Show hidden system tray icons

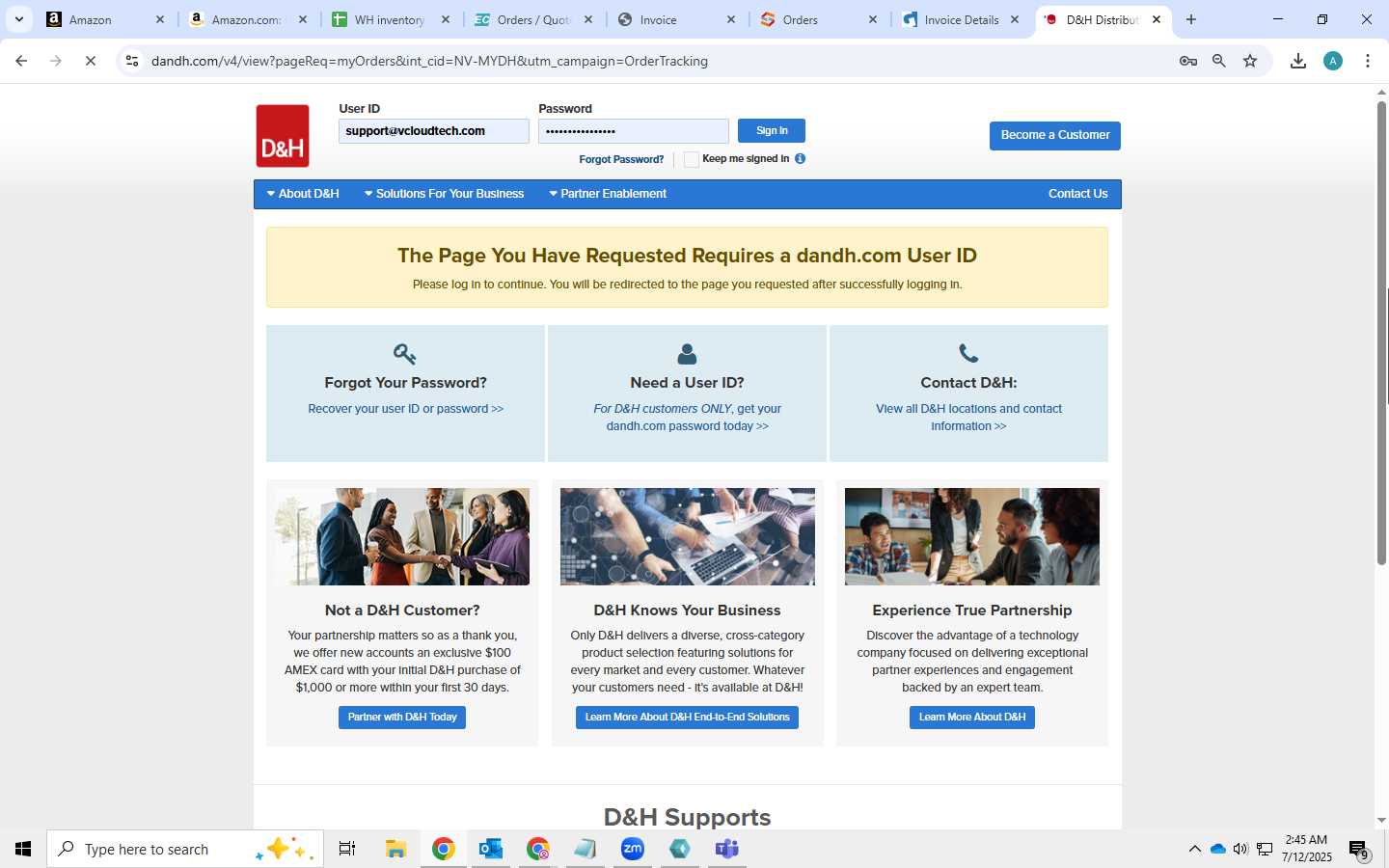click(x=1195, y=849)
